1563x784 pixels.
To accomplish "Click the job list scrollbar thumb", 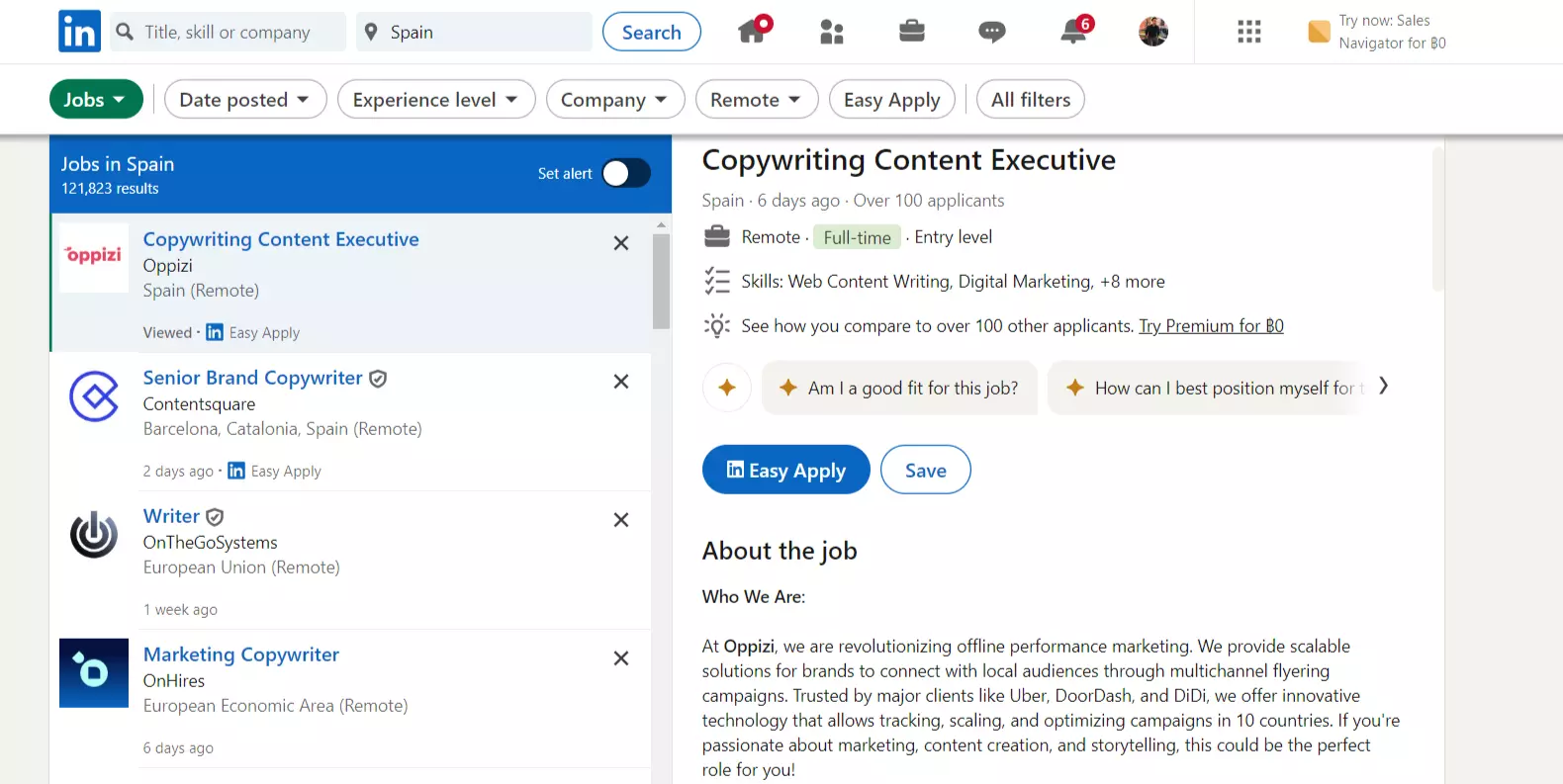I will tap(661, 282).
